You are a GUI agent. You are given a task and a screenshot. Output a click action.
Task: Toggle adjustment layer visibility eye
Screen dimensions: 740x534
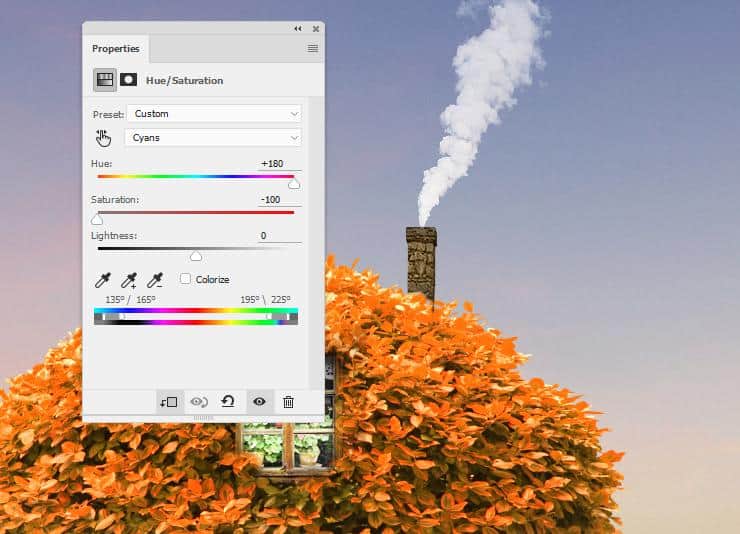coord(259,401)
